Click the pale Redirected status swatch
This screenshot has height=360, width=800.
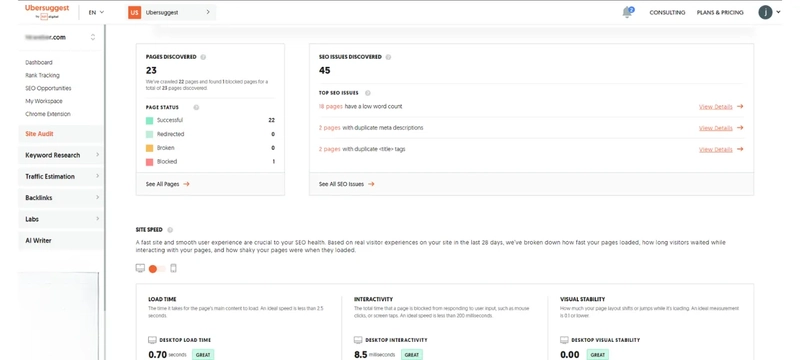pos(149,134)
